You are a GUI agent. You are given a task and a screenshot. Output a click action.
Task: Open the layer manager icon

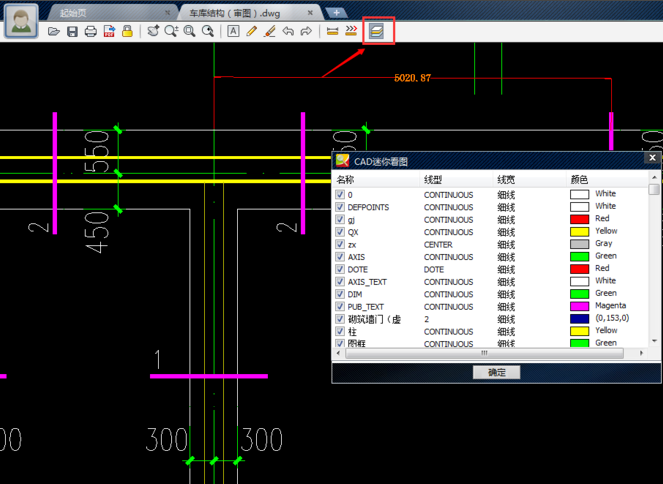376,32
